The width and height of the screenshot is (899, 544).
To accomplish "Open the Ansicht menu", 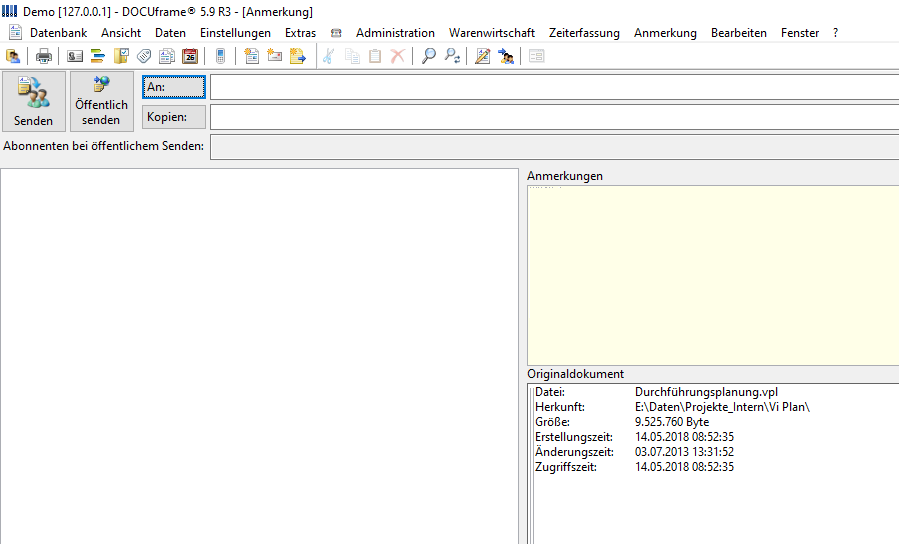I will (x=121, y=33).
